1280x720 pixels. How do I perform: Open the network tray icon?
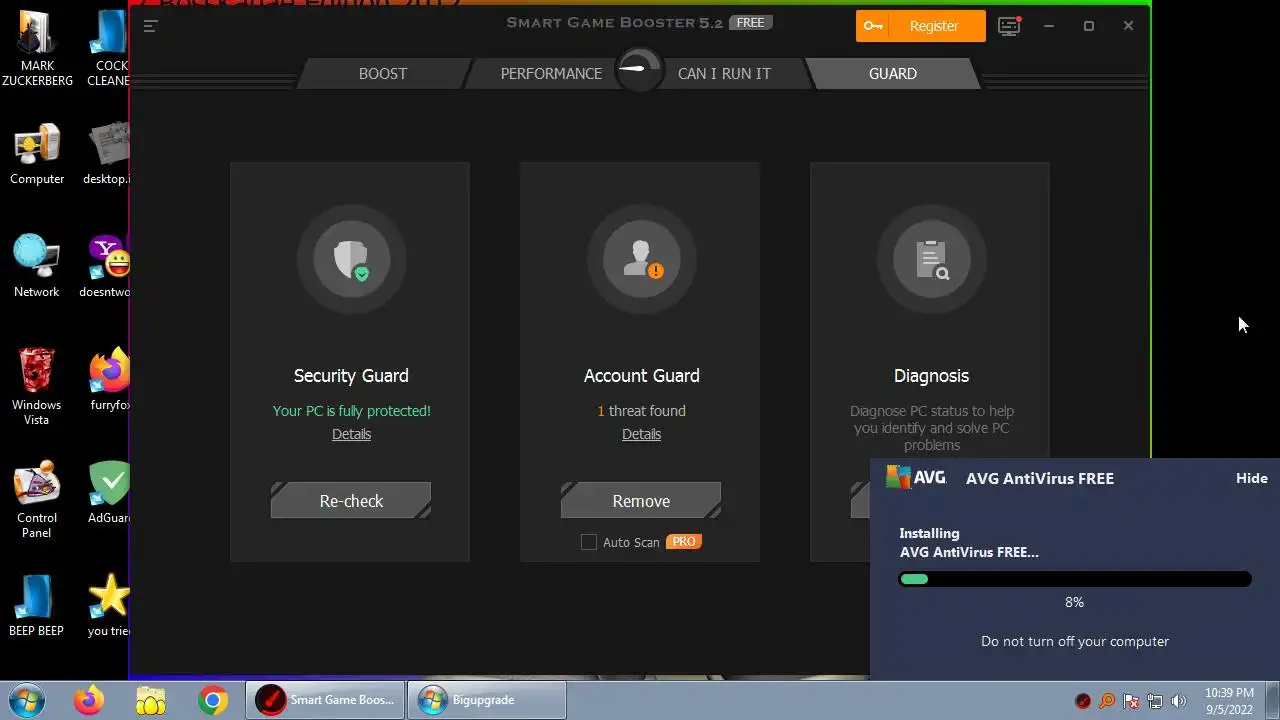[1155, 701]
